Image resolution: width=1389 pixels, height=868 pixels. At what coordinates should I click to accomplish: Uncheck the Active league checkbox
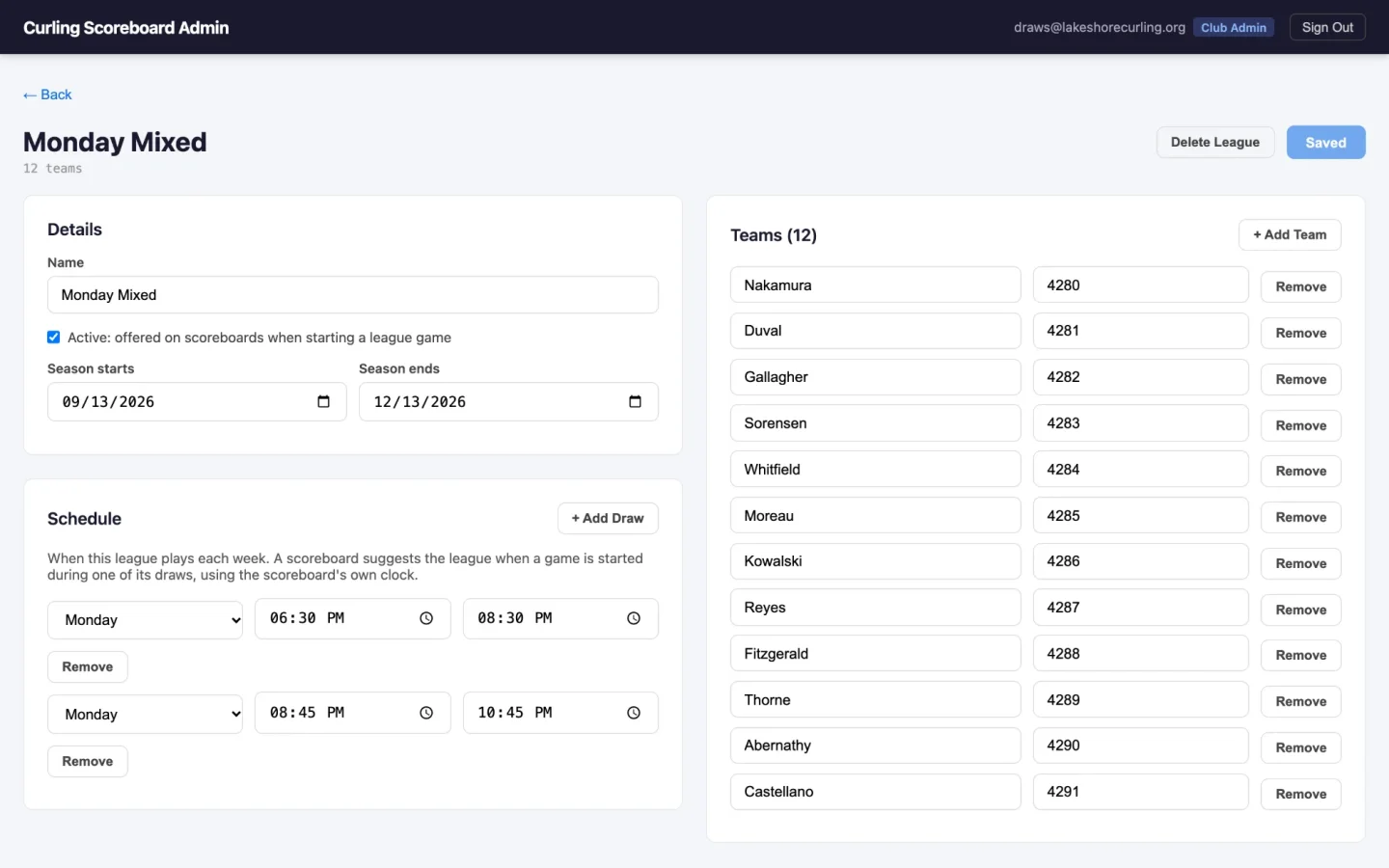pos(54,338)
